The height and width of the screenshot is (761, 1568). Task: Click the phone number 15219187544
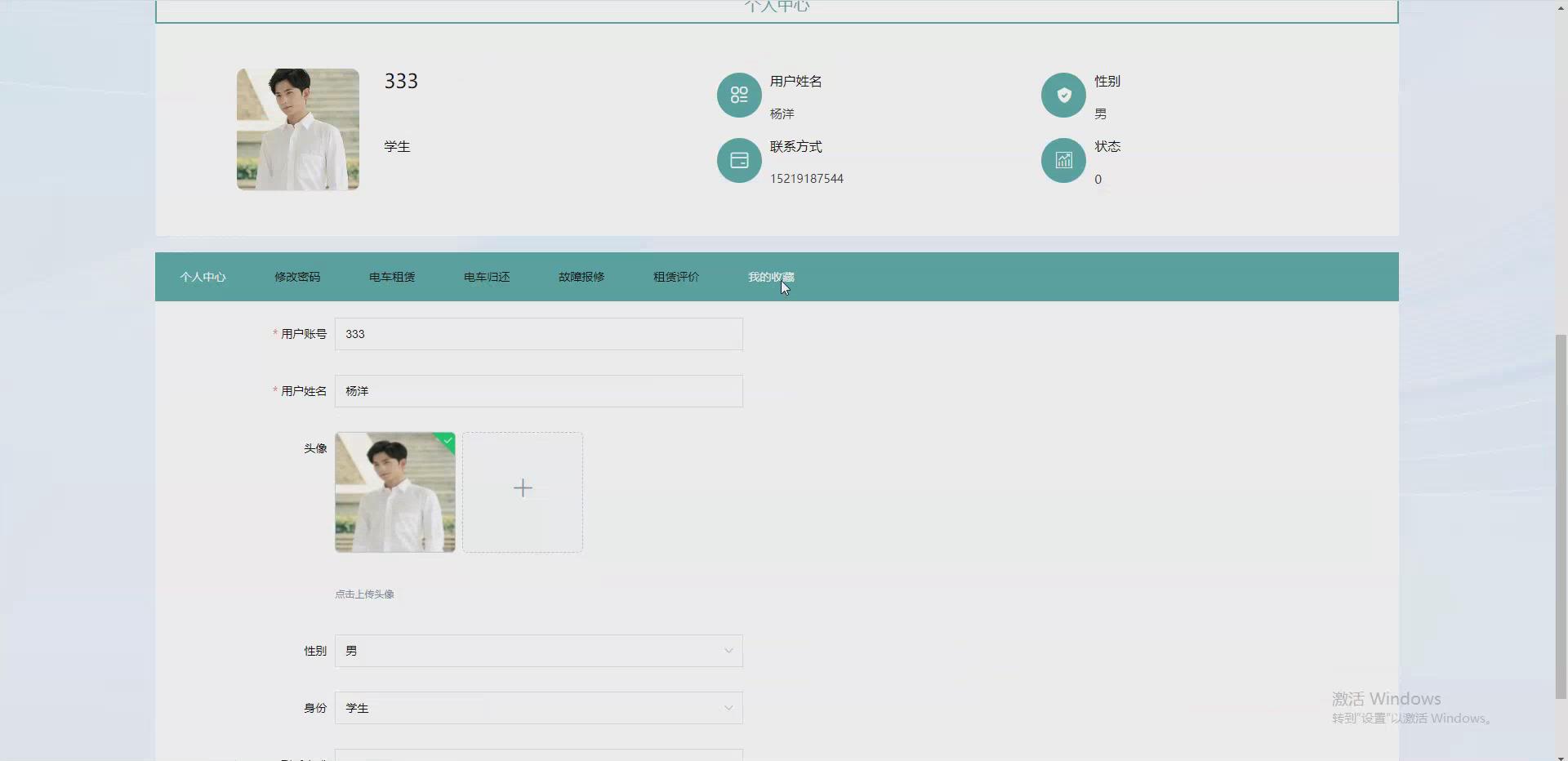(x=807, y=179)
